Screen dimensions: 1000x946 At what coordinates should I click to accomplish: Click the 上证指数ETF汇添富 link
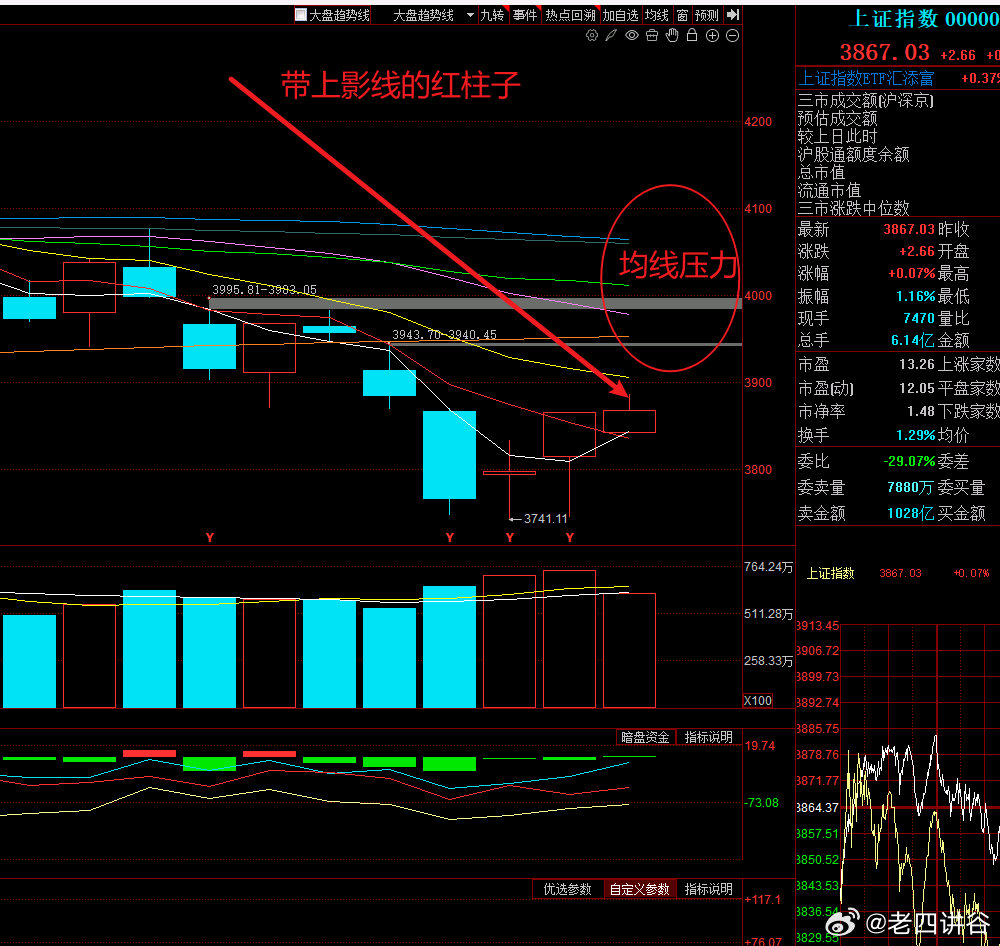point(866,78)
